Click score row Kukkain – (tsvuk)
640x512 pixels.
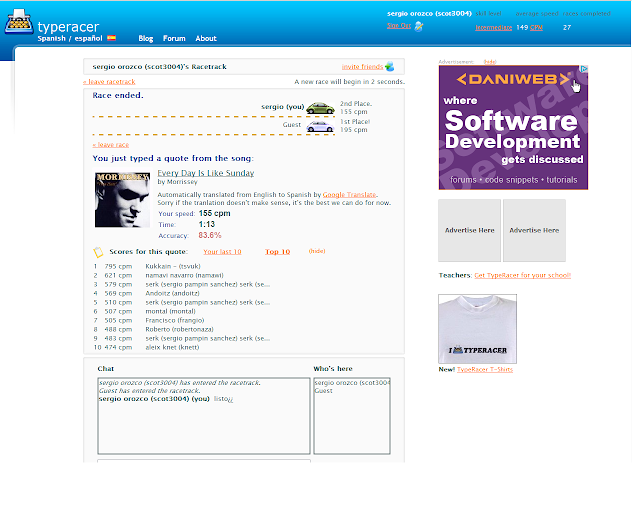(x=147, y=266)
